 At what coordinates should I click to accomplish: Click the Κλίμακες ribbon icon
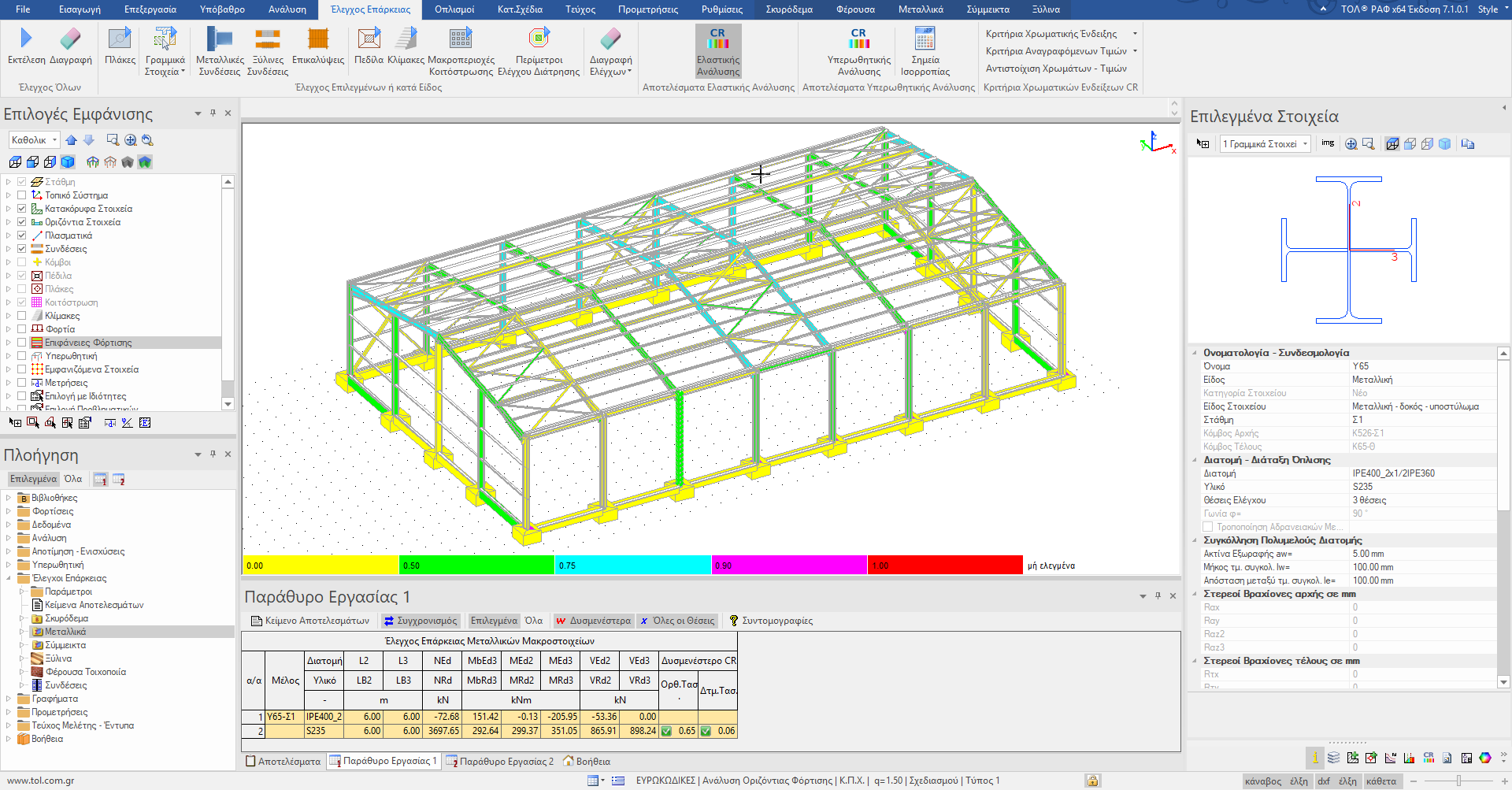(x=406, y=39)
